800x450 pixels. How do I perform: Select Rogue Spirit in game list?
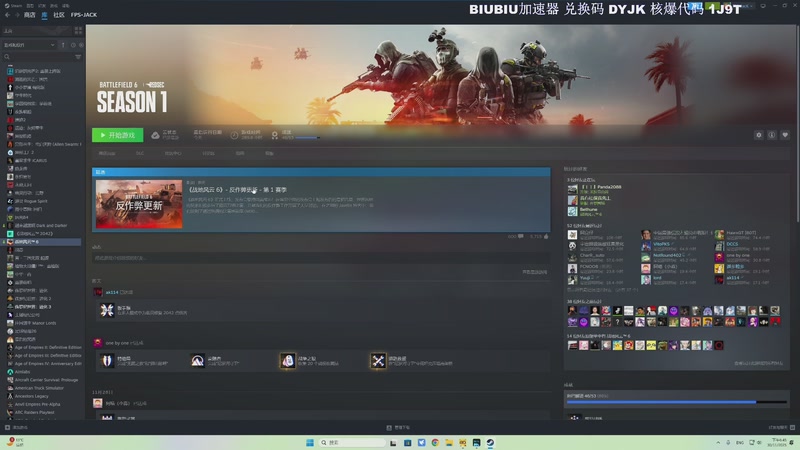click(32, 201)
